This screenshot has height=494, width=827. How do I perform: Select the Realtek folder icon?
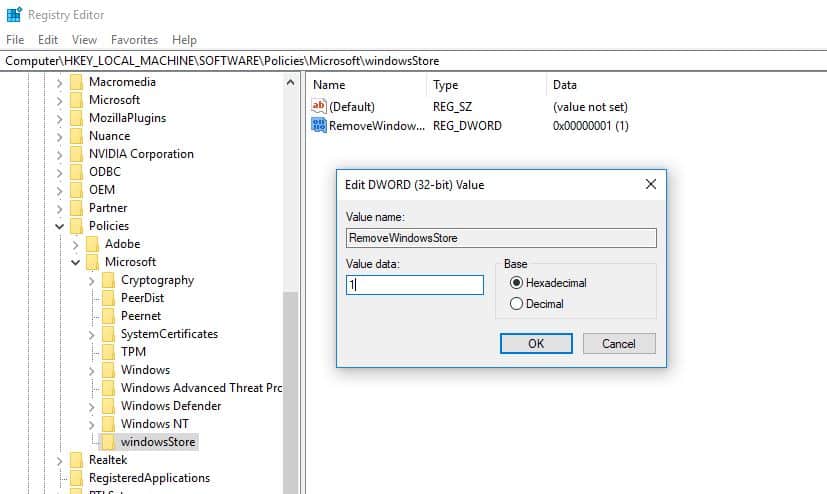(x=76, y=459)
